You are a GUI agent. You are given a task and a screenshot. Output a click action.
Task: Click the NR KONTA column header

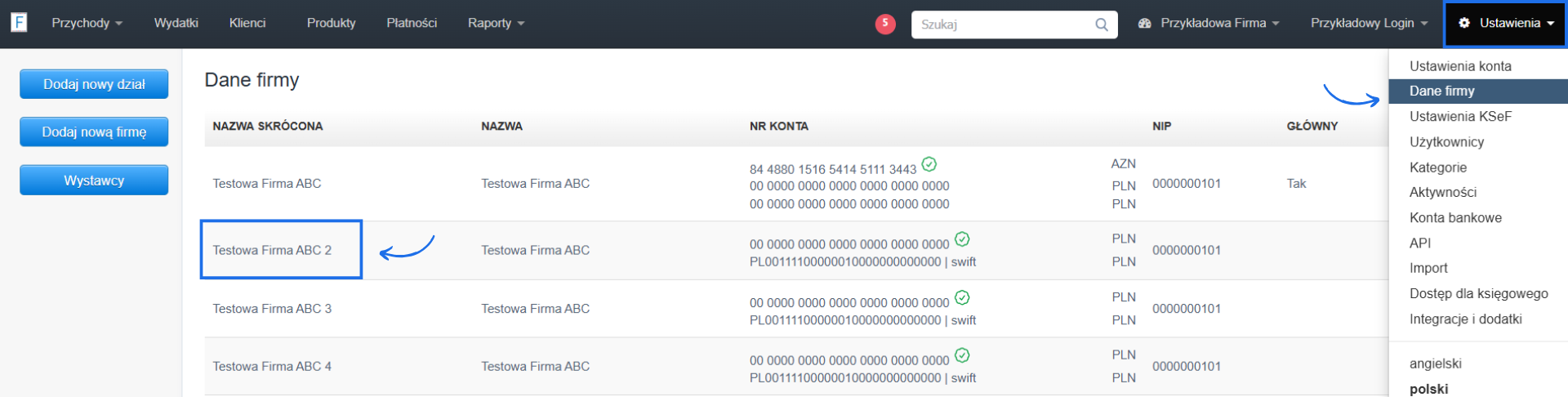coord(779,127)
